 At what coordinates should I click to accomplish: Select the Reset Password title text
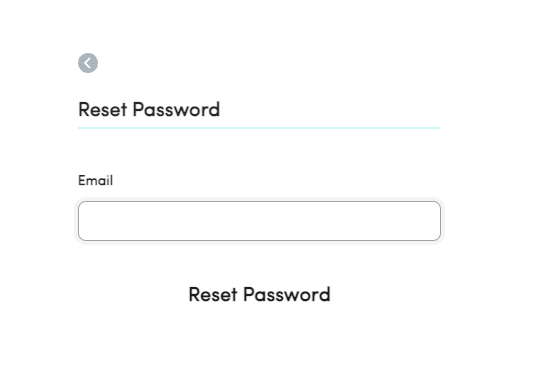point(149,109)
